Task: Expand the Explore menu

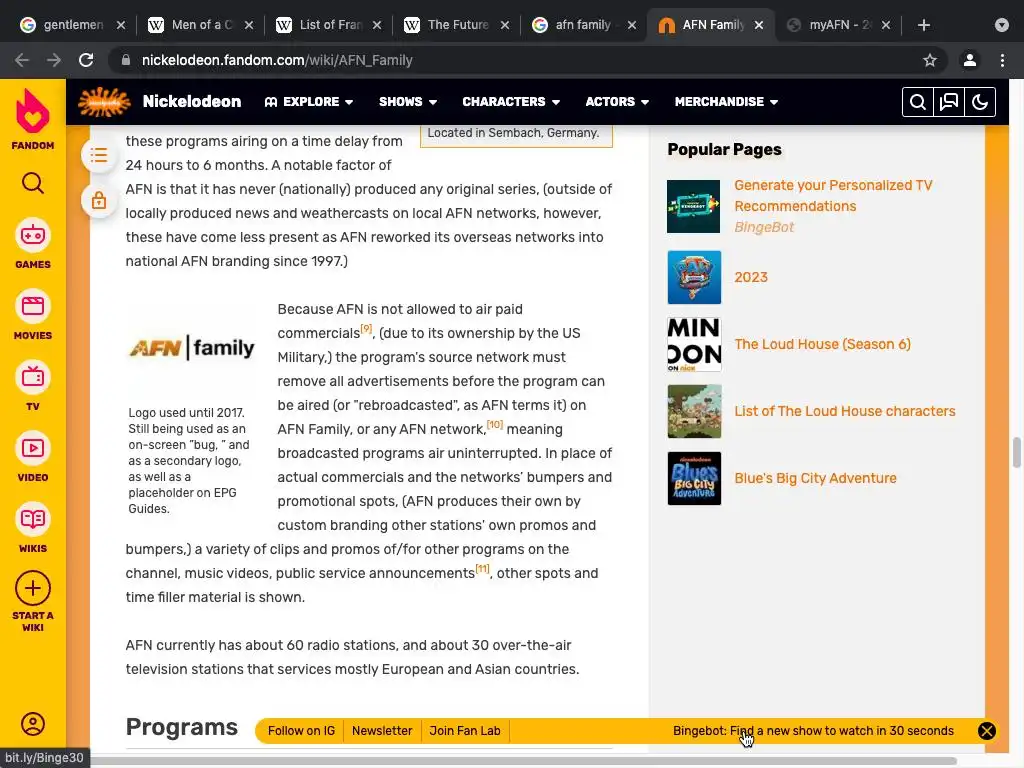Action: 309,102
